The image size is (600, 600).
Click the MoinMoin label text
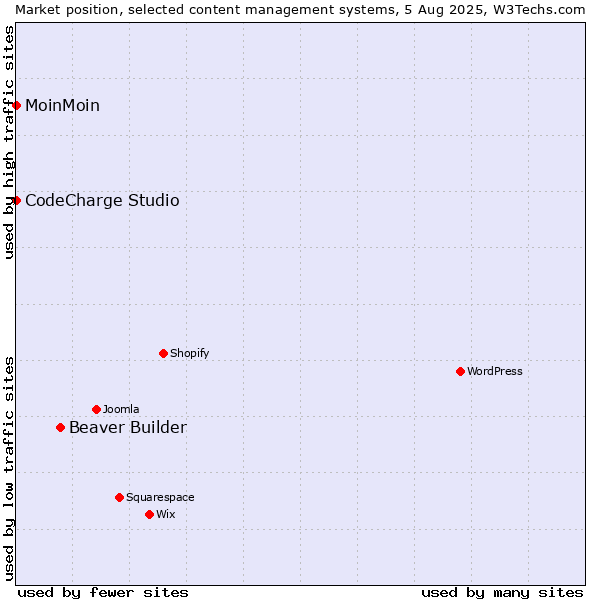(x=62, y=105)
